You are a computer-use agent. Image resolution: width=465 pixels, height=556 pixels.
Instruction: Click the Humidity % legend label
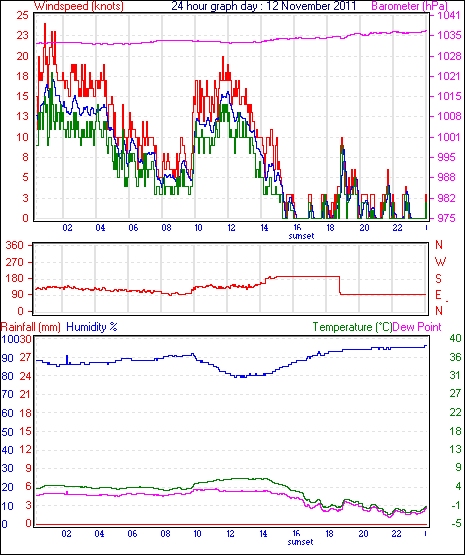(92, 327)
